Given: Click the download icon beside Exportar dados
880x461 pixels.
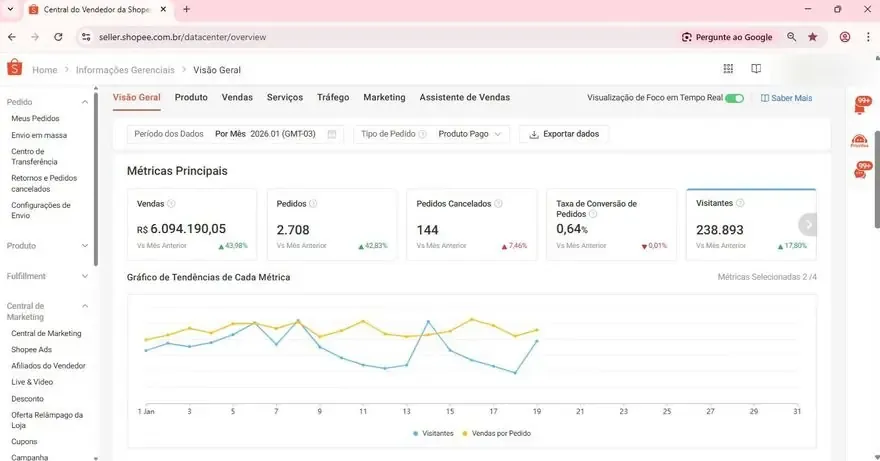Looking at the screenshot, I should (x=534, y=134).
